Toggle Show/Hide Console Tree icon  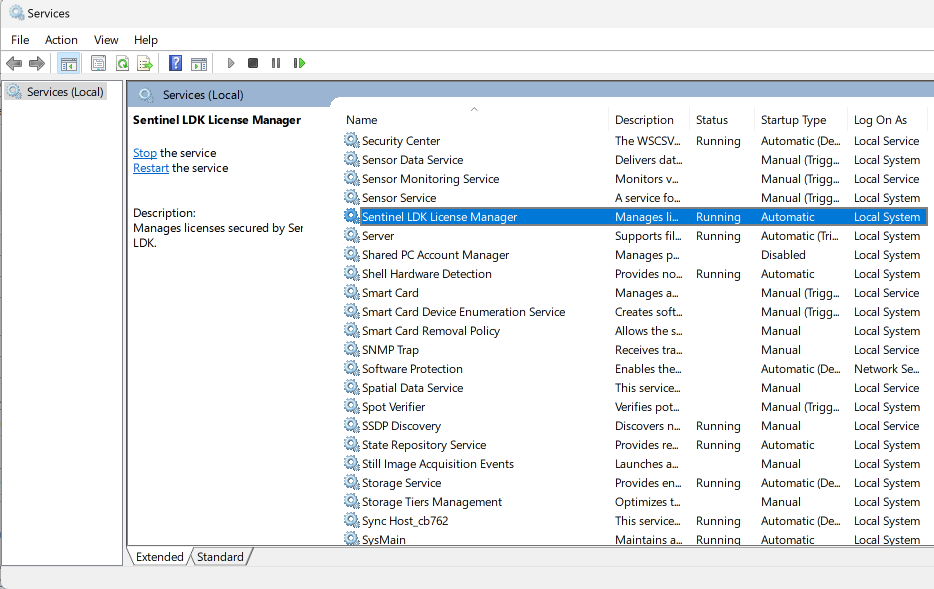69,63
